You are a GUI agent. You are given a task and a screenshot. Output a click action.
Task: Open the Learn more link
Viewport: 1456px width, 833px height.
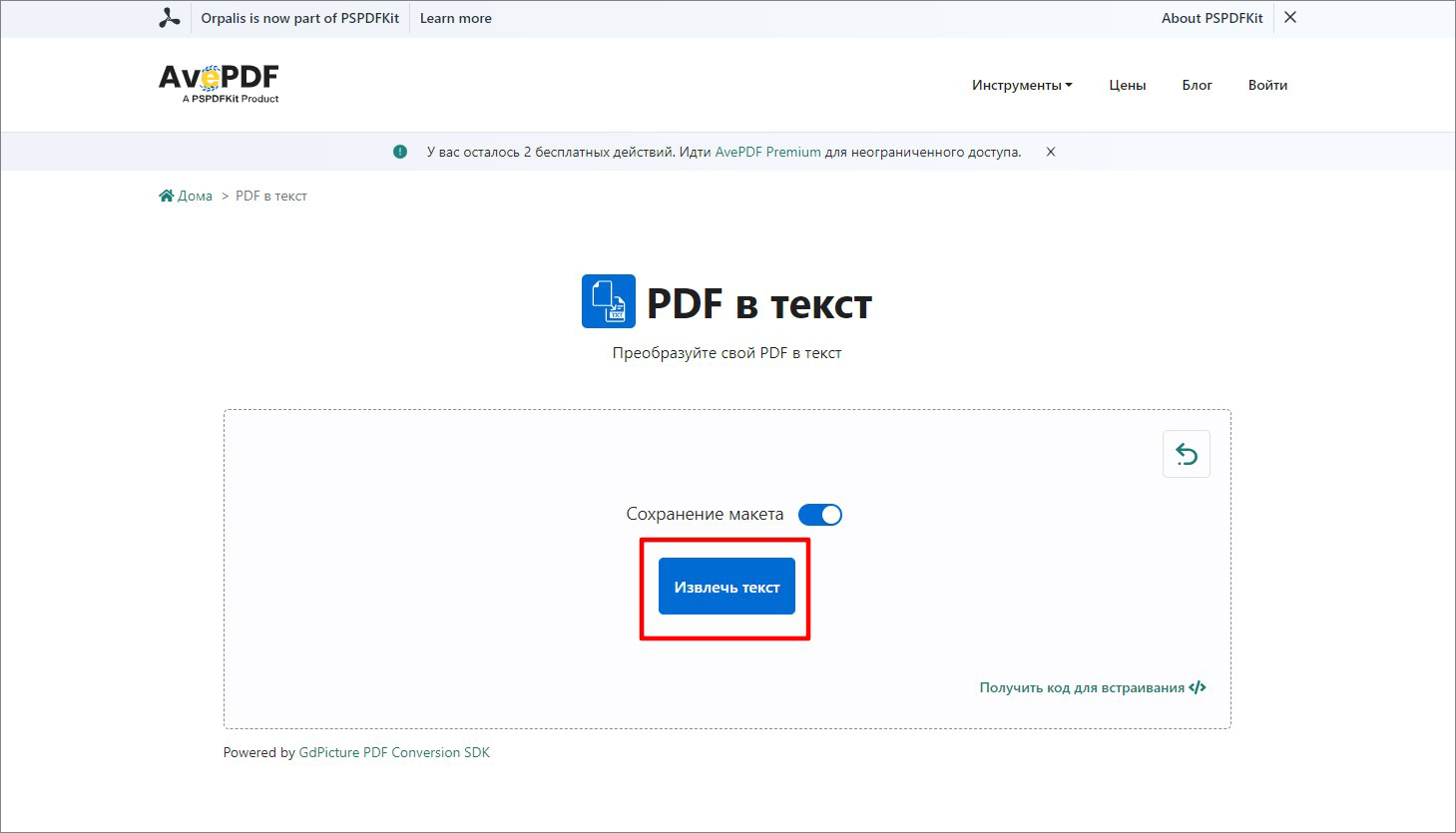point(456,18)
